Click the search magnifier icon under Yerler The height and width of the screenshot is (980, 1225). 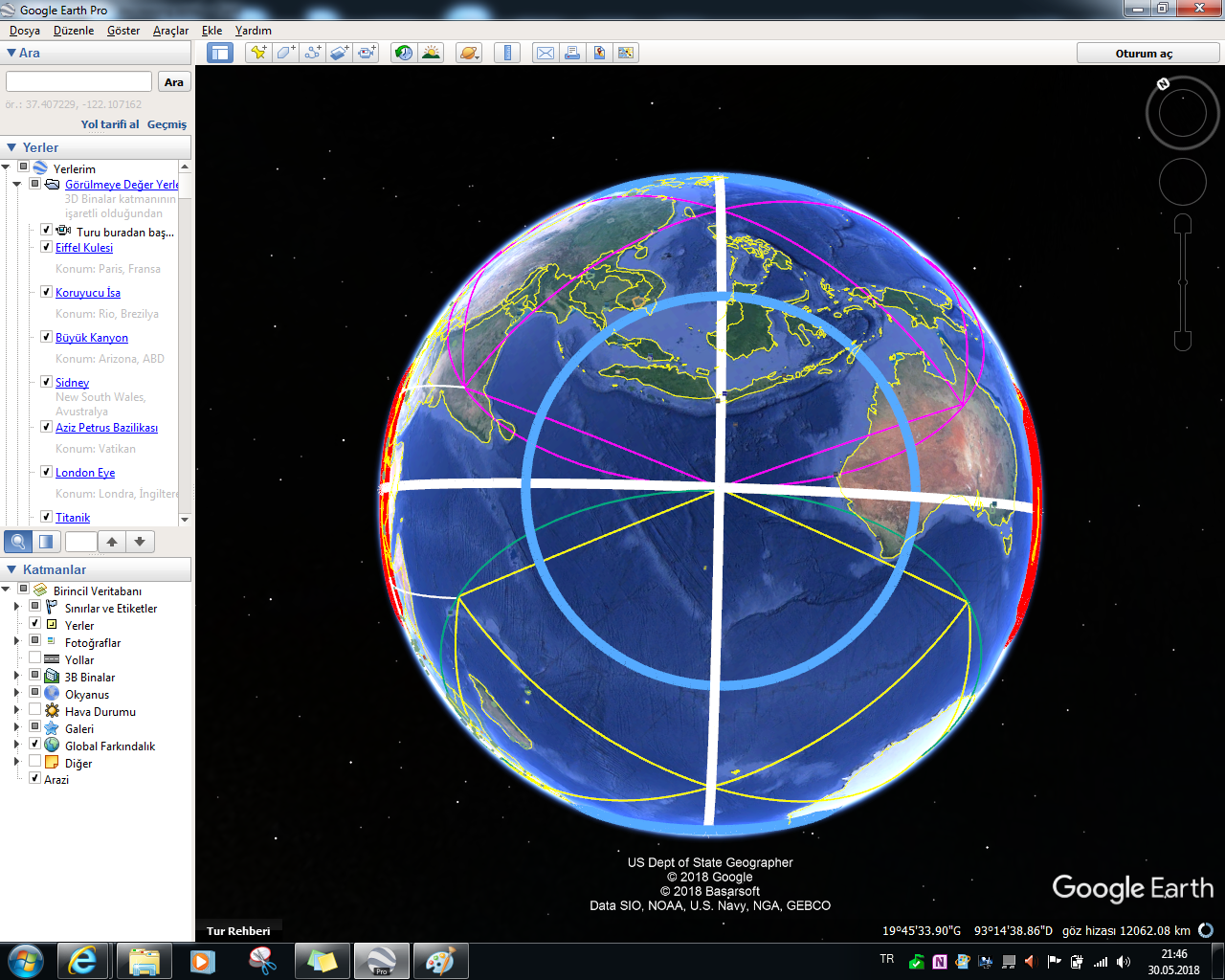click(17, 542)
